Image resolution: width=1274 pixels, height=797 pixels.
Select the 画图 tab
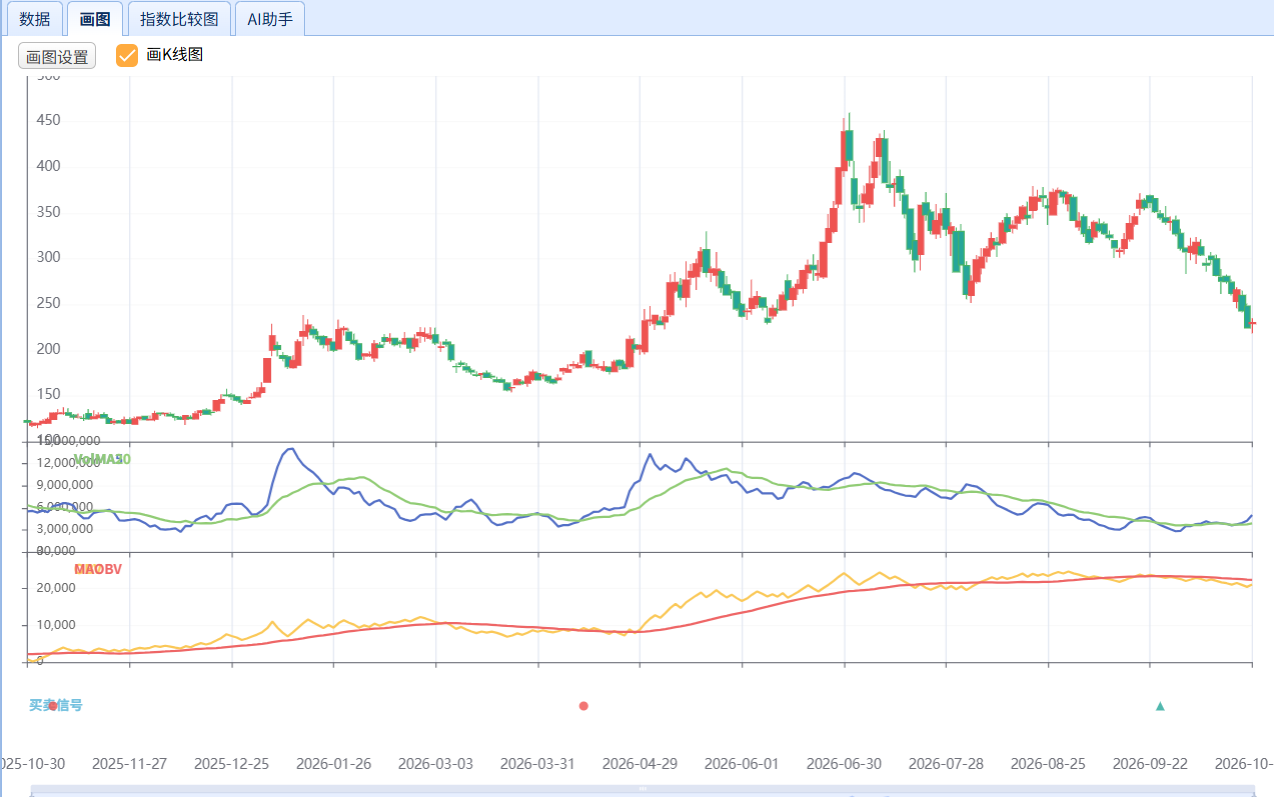point(95,19)
